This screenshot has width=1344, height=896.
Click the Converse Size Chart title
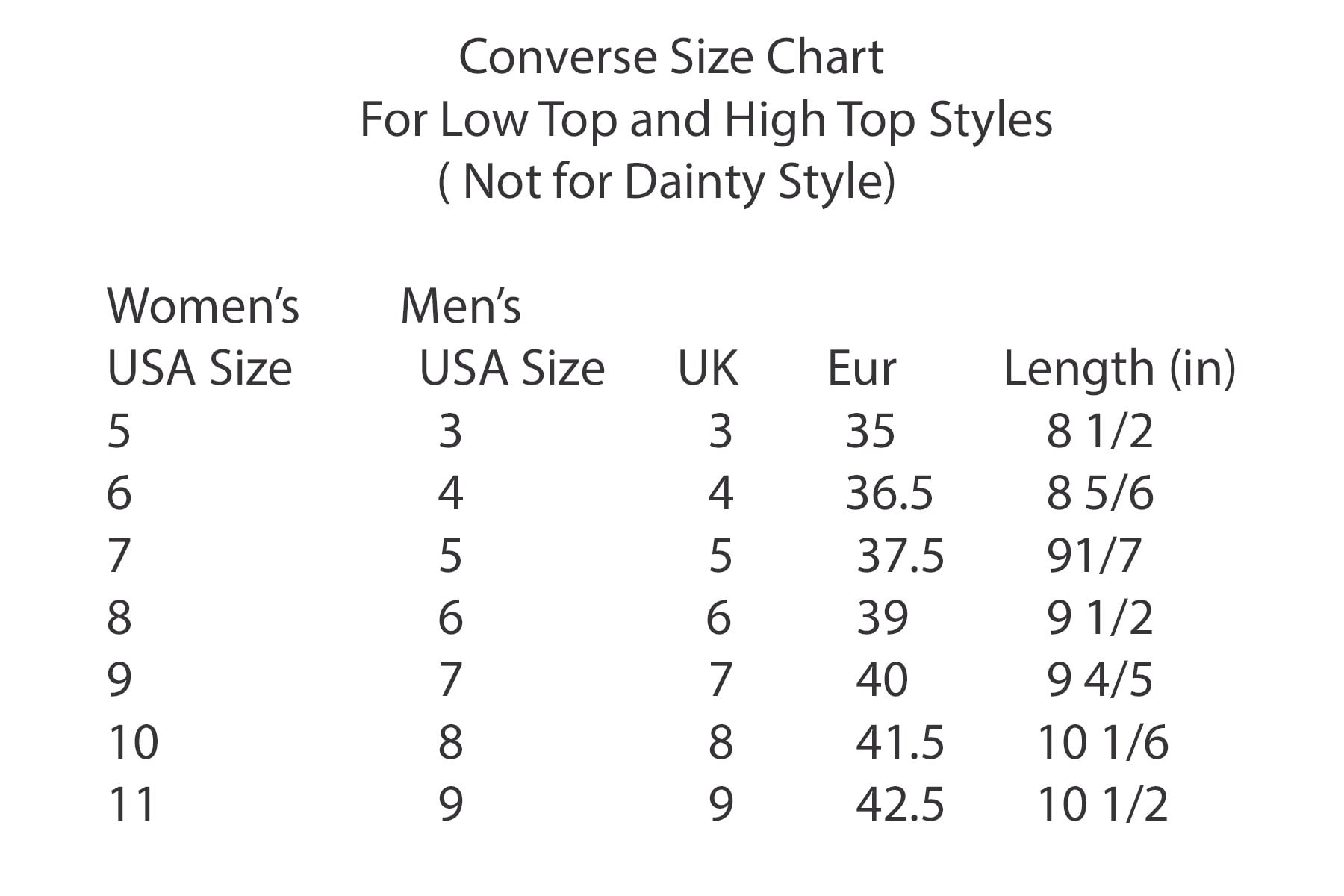pos(671,57)
